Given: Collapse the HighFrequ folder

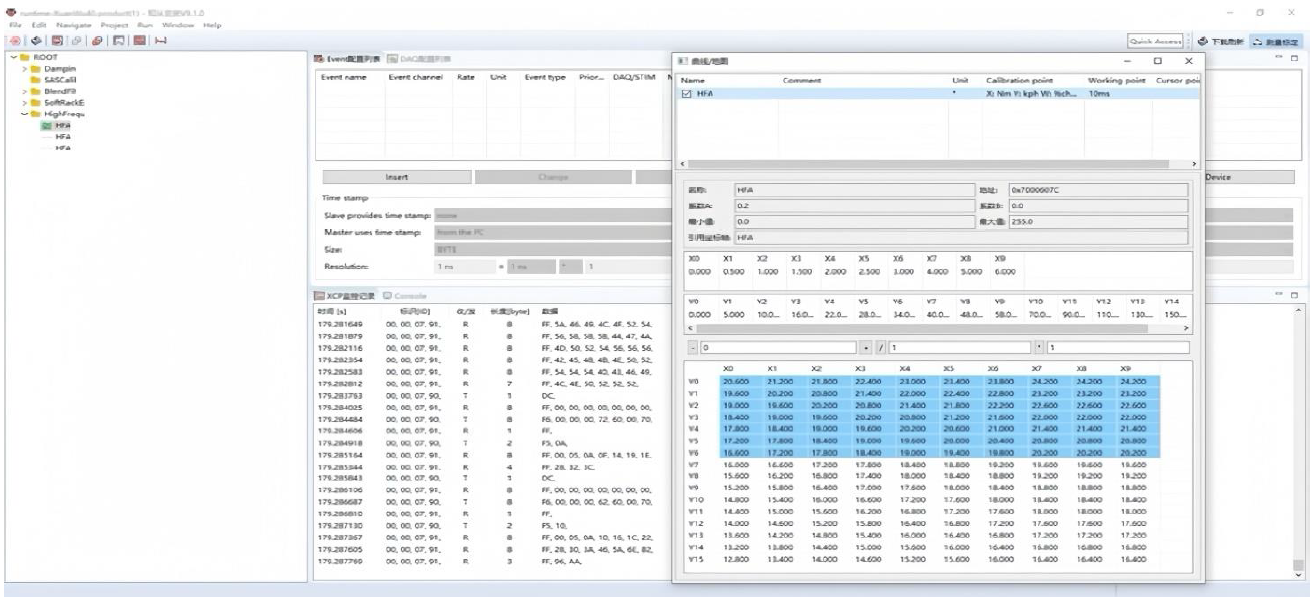Looking at the screenshot, I should pyautogui.click(x=25, y=114).
